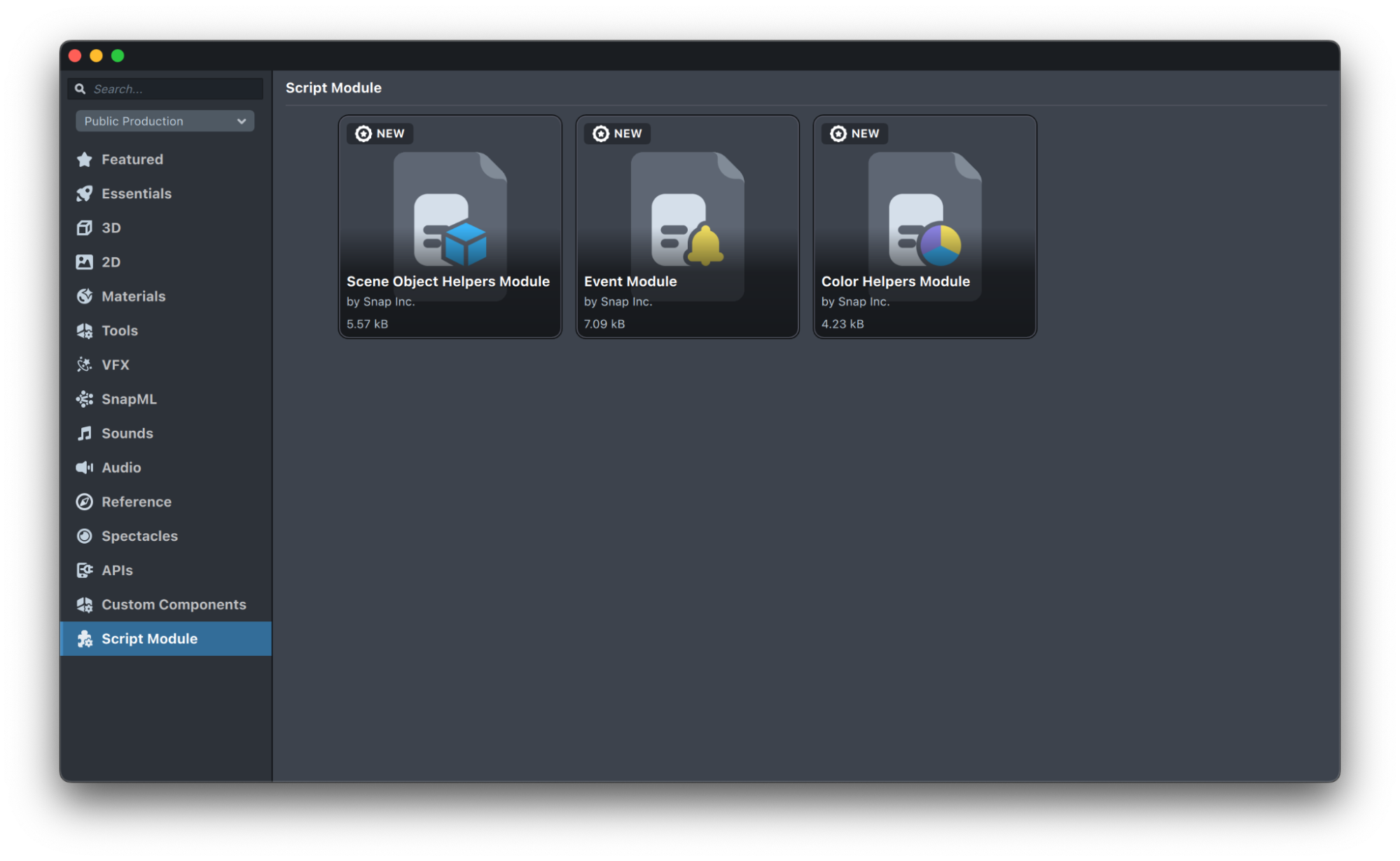Screen dimensions: 1400x861
Task: Click the 2D image icon
Action: coord(85,262)
